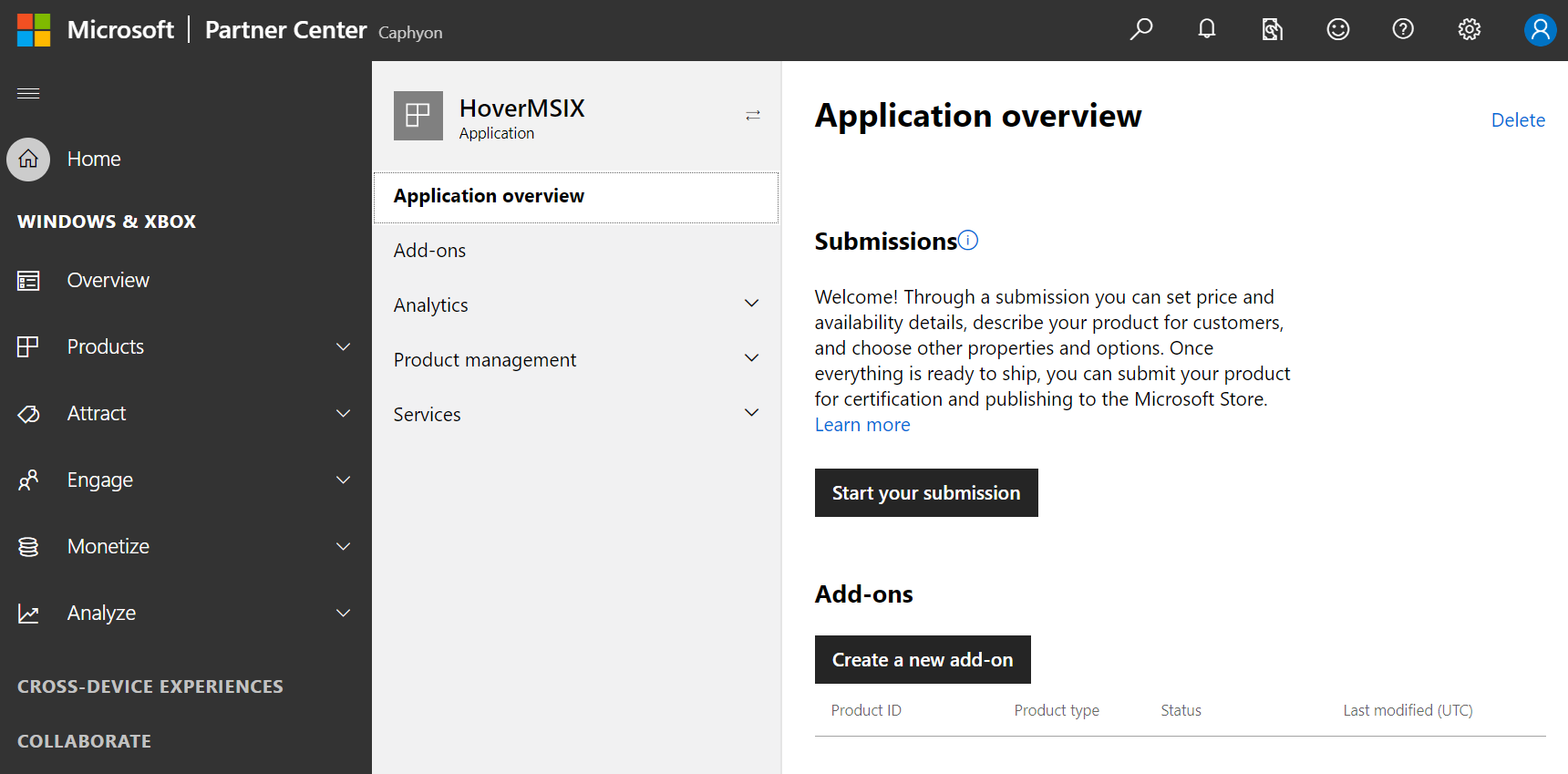Expand the Products section chevron
The image size is (1568, 774).
click(344, 346)
